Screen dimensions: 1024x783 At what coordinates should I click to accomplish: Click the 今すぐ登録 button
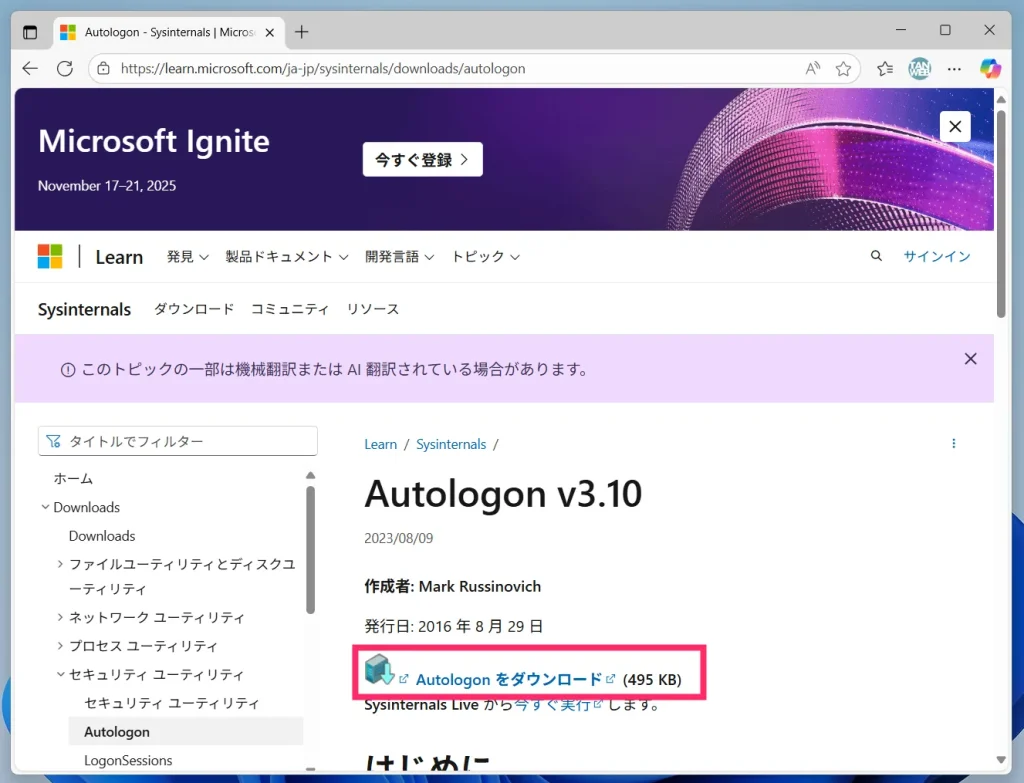(423, 159)
